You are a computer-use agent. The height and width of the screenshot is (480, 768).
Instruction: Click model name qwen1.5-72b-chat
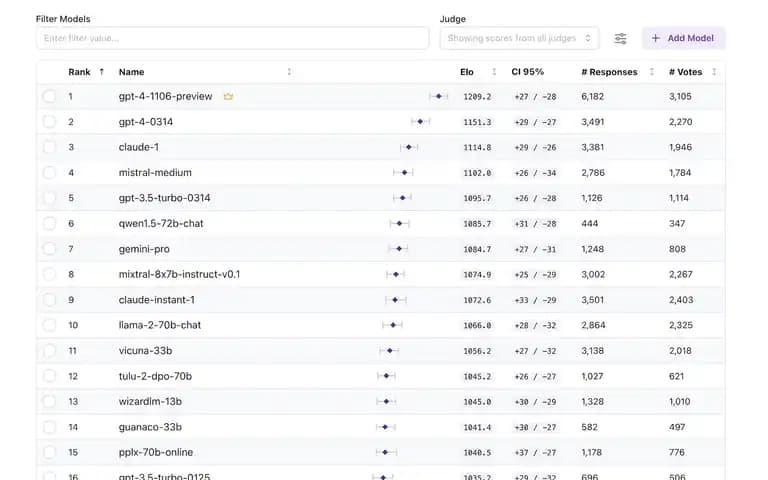click(x=161, y=223)
